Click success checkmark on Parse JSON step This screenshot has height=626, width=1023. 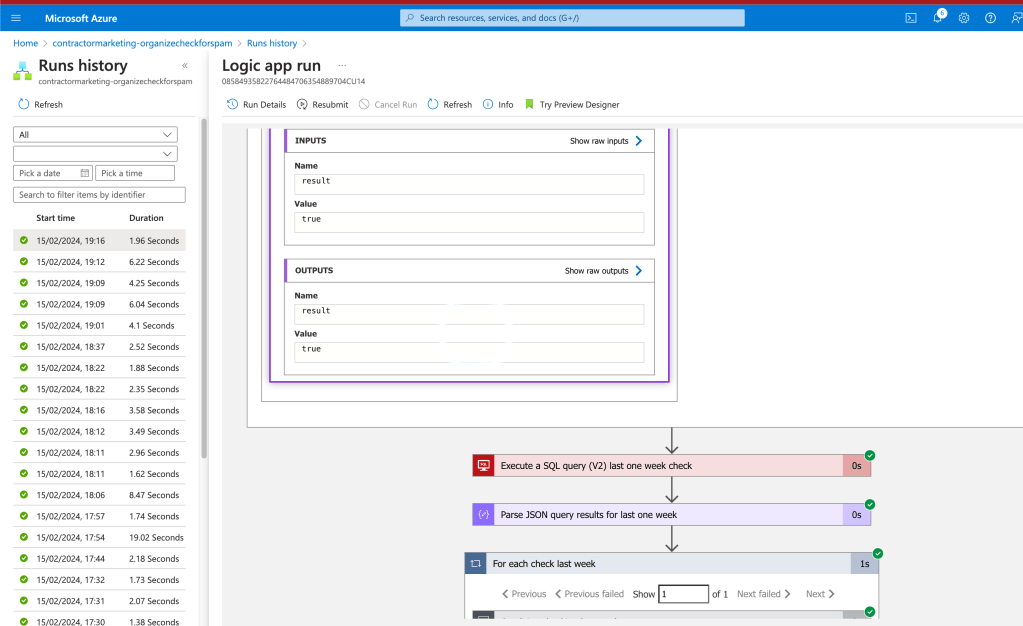(870, 505)
